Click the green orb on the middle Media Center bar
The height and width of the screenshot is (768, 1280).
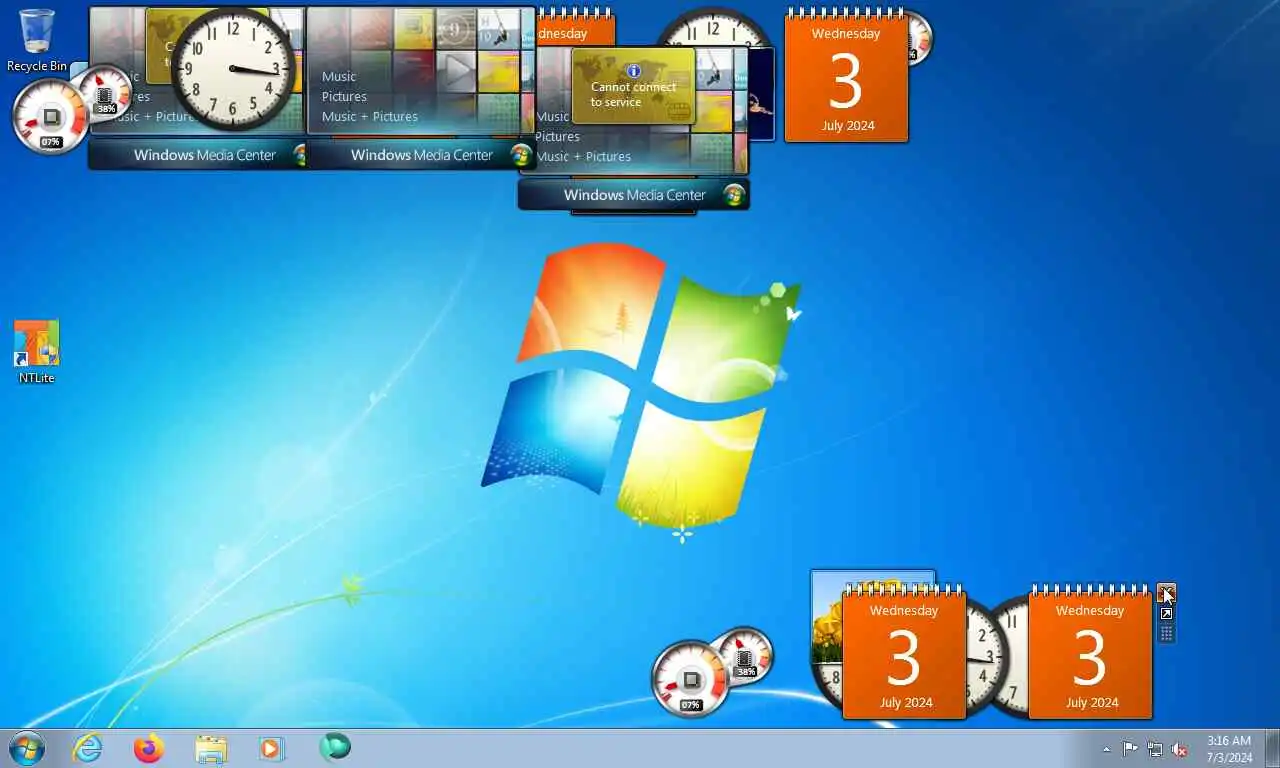point(520,155)
